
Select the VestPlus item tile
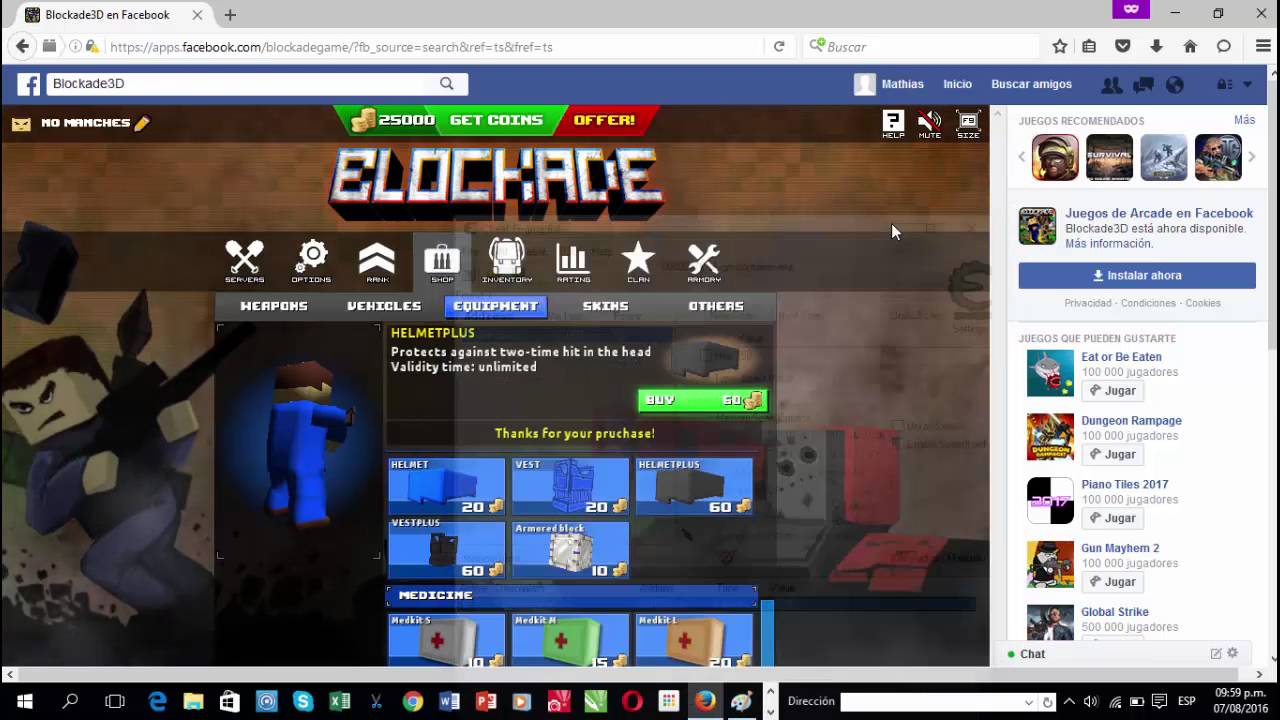point(447,549)
